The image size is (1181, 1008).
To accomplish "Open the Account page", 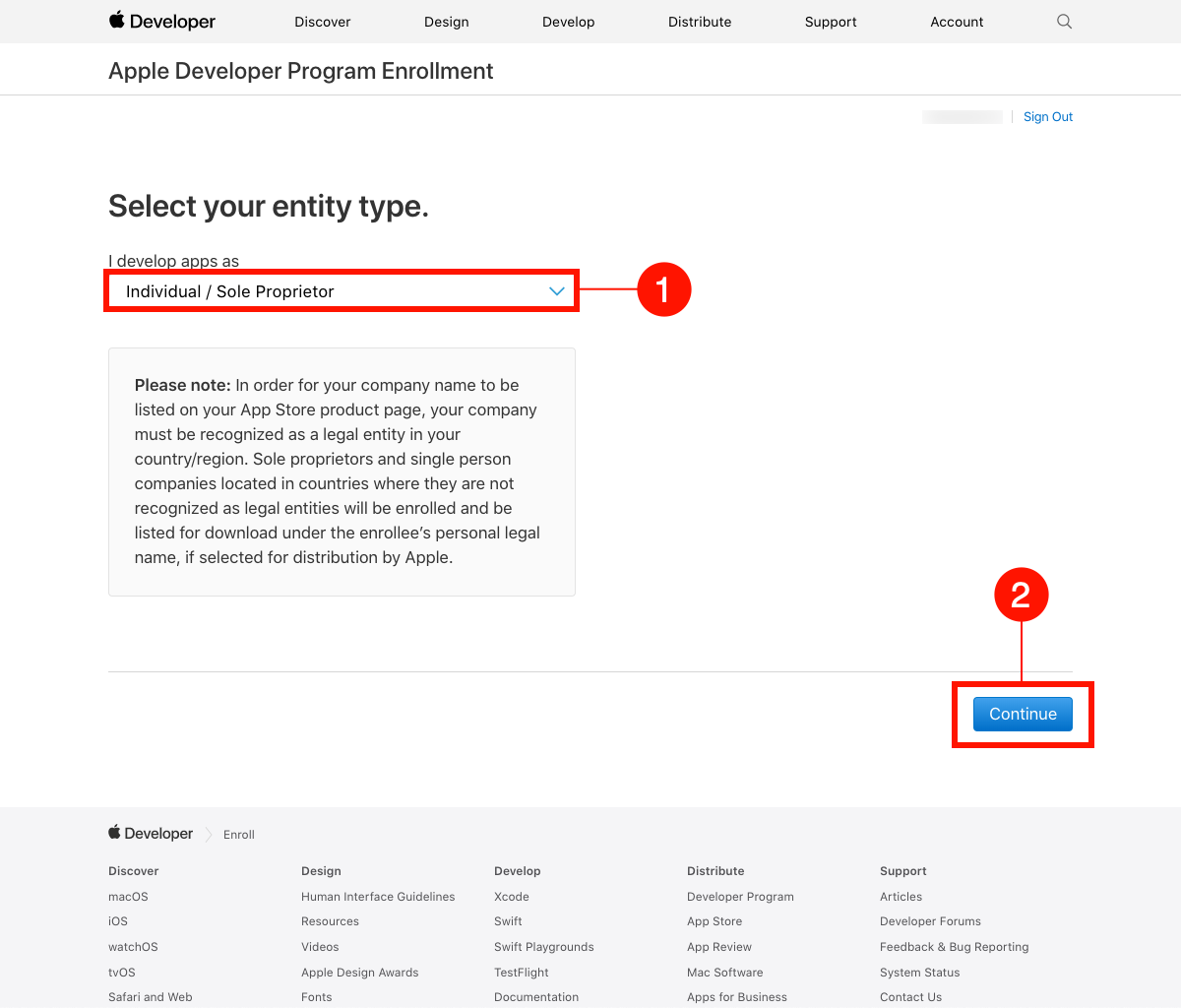I will [x=957, y=22].
